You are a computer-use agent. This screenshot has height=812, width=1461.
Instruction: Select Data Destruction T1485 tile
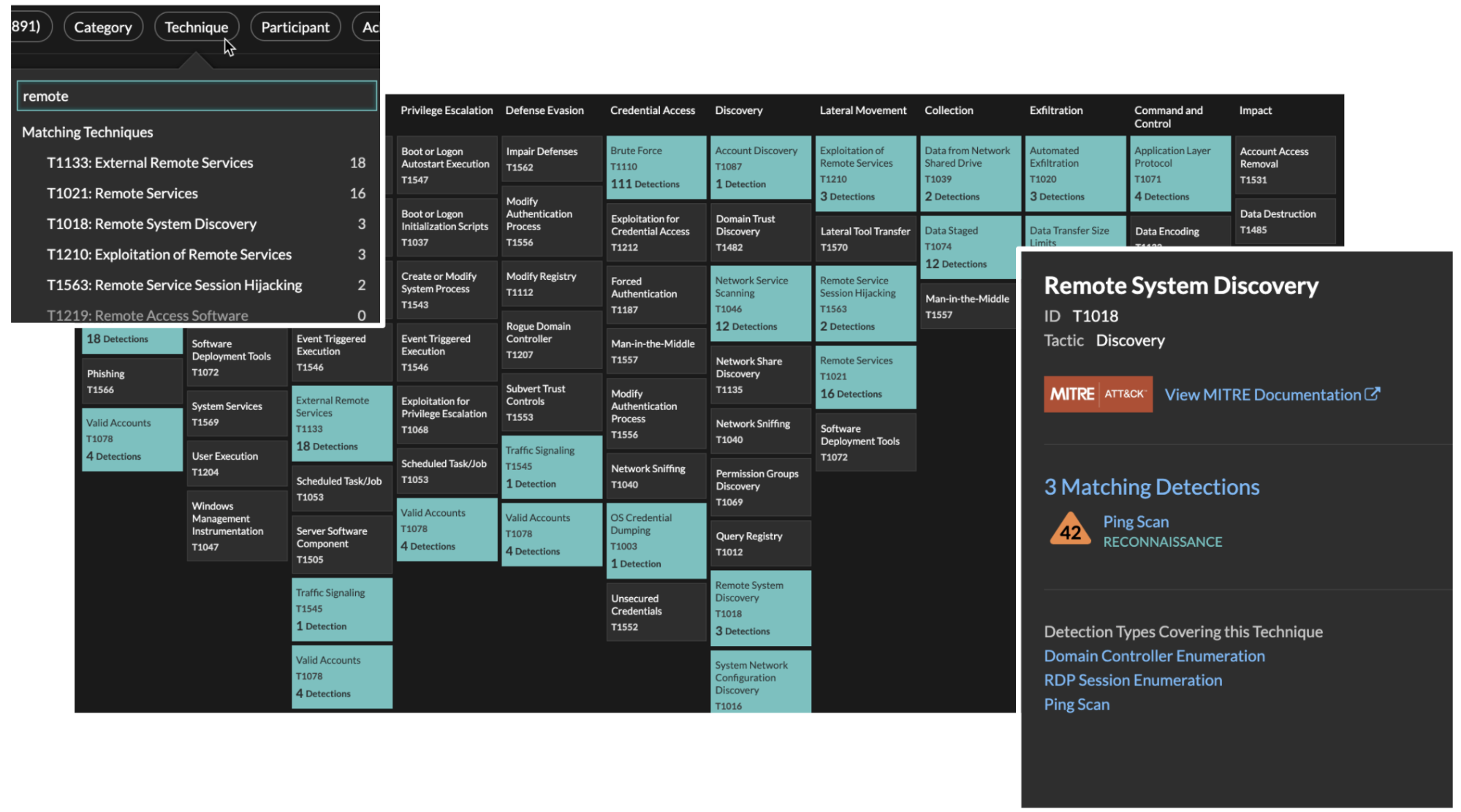pos(1285,221)
